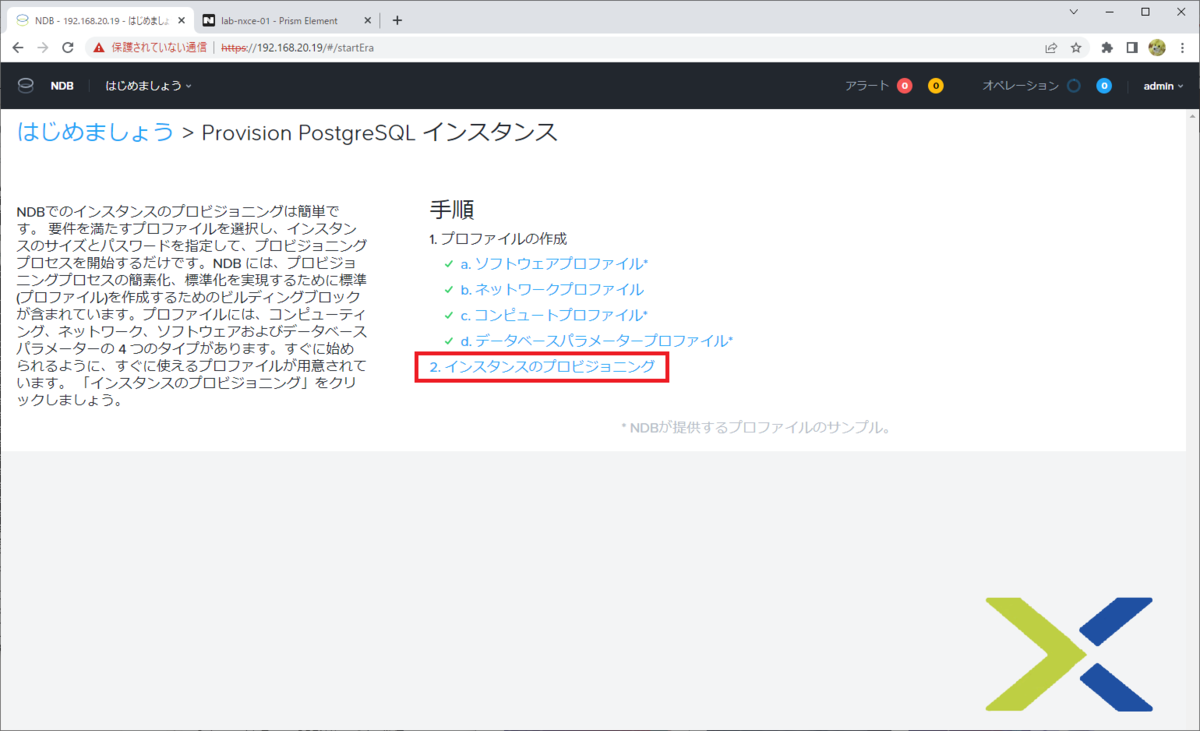Click the share page icon
The image size is (1200, 731).
point(1052,47)
